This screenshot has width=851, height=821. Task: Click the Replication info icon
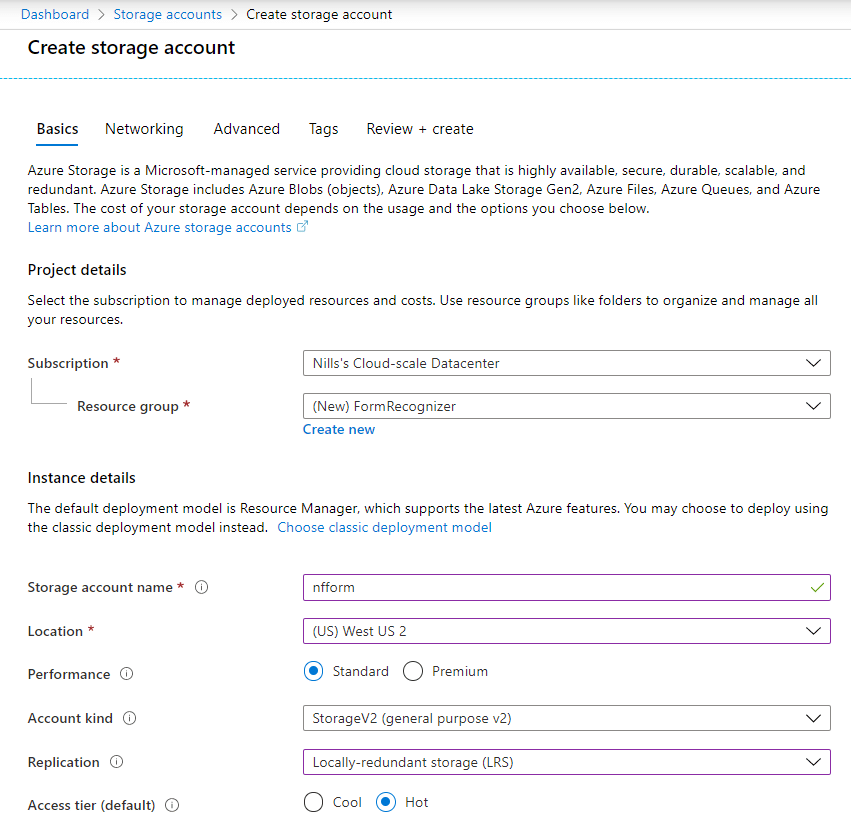click(117, 762)
